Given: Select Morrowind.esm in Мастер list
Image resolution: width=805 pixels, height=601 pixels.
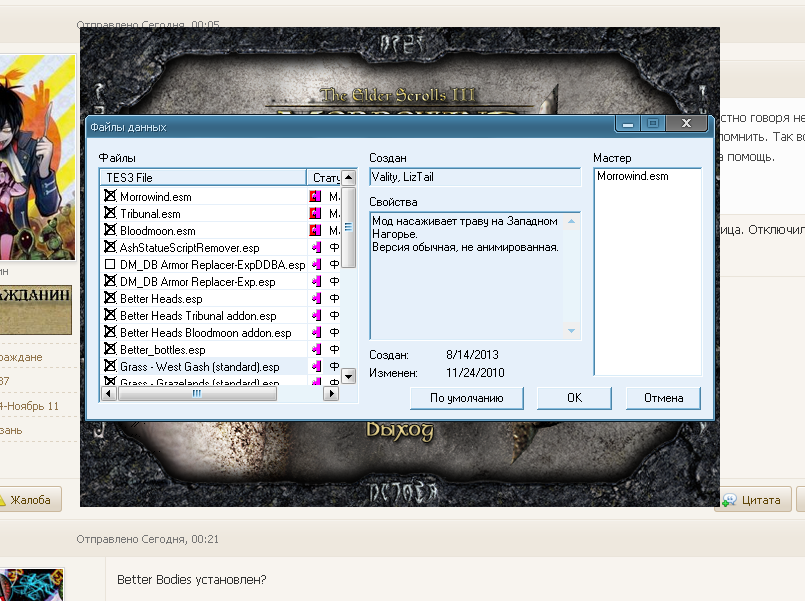Looking at the screenshot, I should pos(632,176).
